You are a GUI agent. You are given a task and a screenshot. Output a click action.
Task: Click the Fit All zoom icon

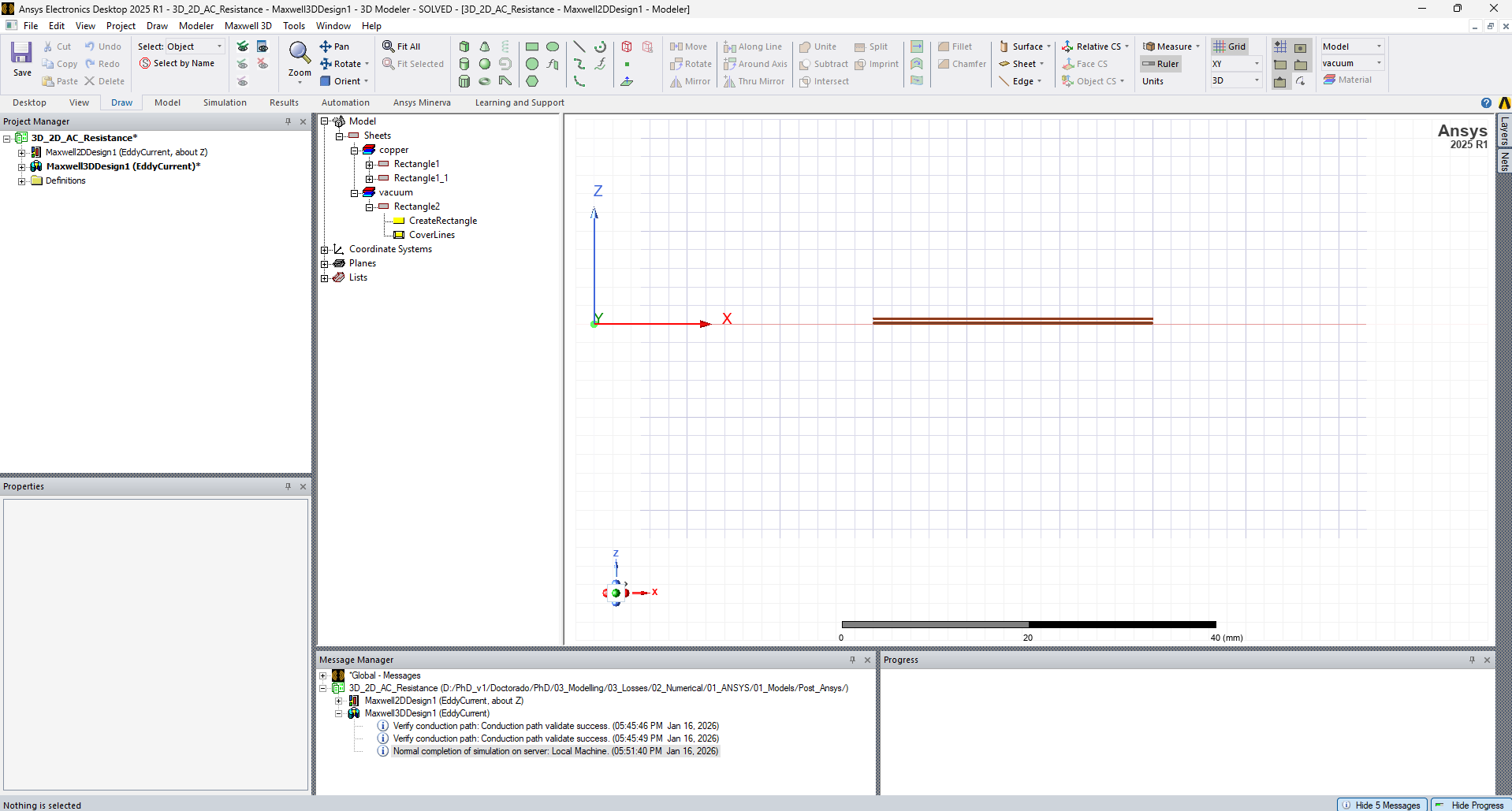401,47
